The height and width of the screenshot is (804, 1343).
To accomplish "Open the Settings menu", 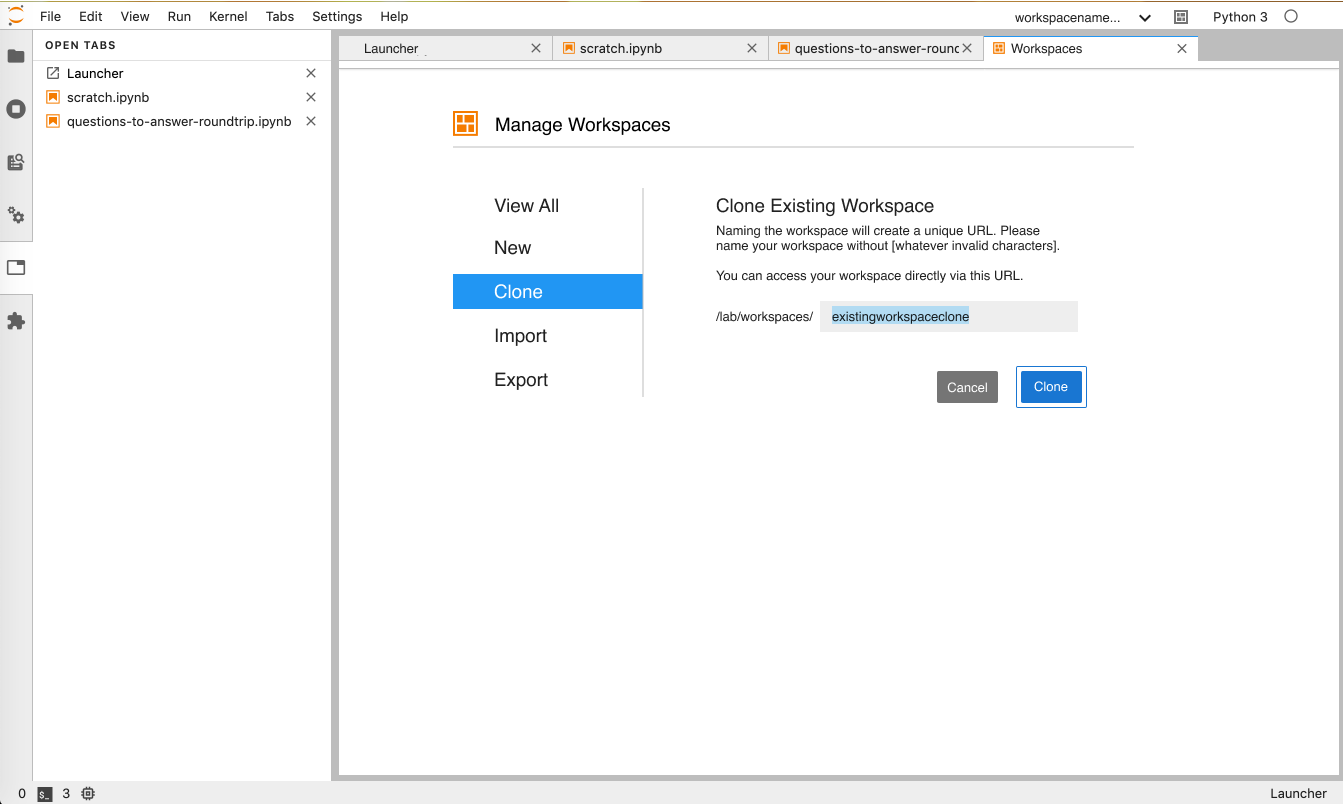I will tap(337, 16).
